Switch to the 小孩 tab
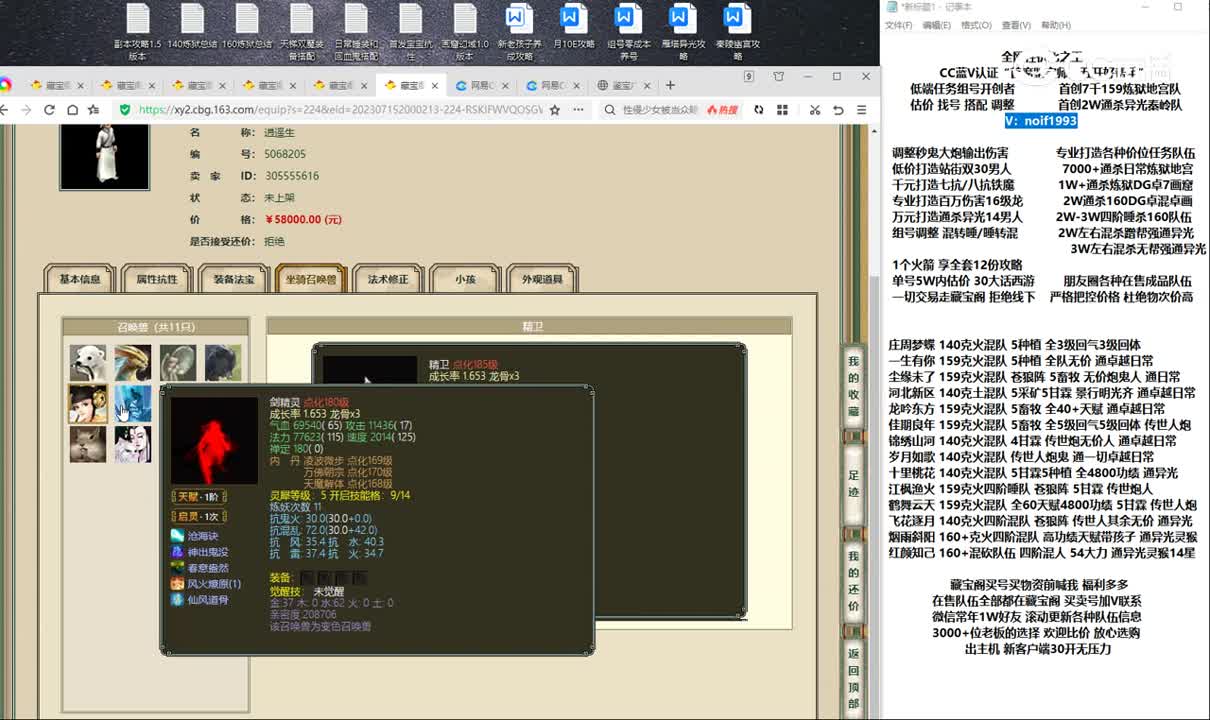Image resolution: width=1210 pixels, height=720 pixels. click(x=465, y=279)
